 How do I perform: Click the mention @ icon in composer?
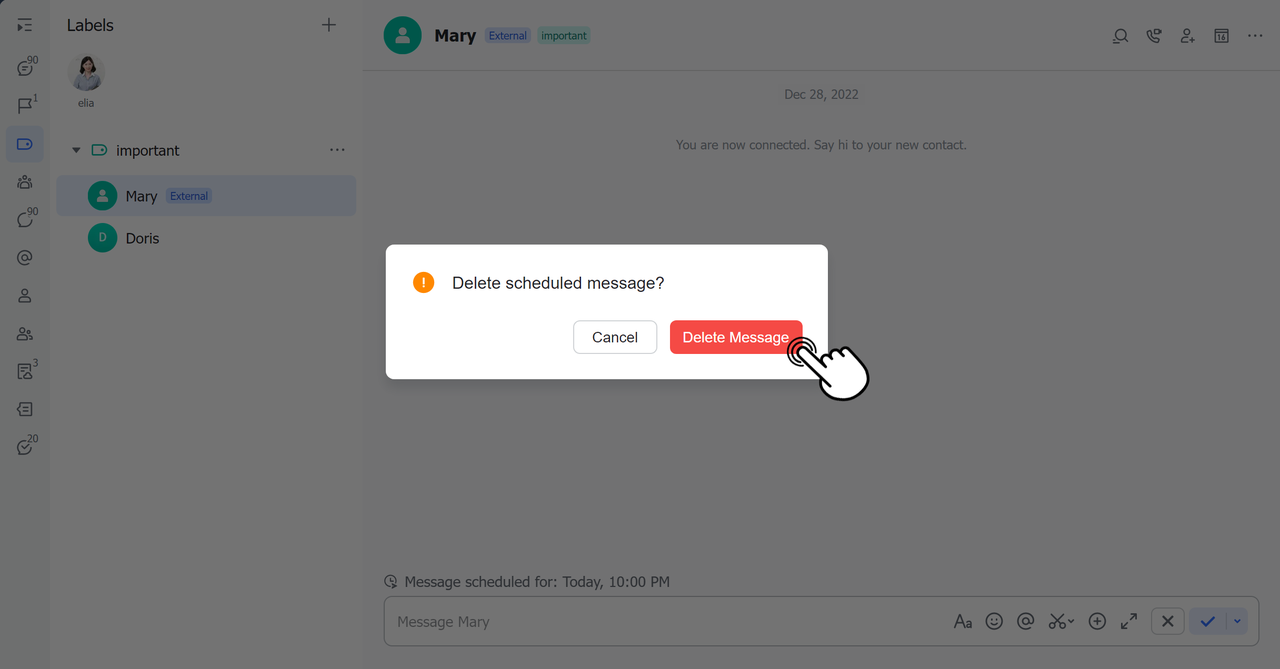(1025, 622)
